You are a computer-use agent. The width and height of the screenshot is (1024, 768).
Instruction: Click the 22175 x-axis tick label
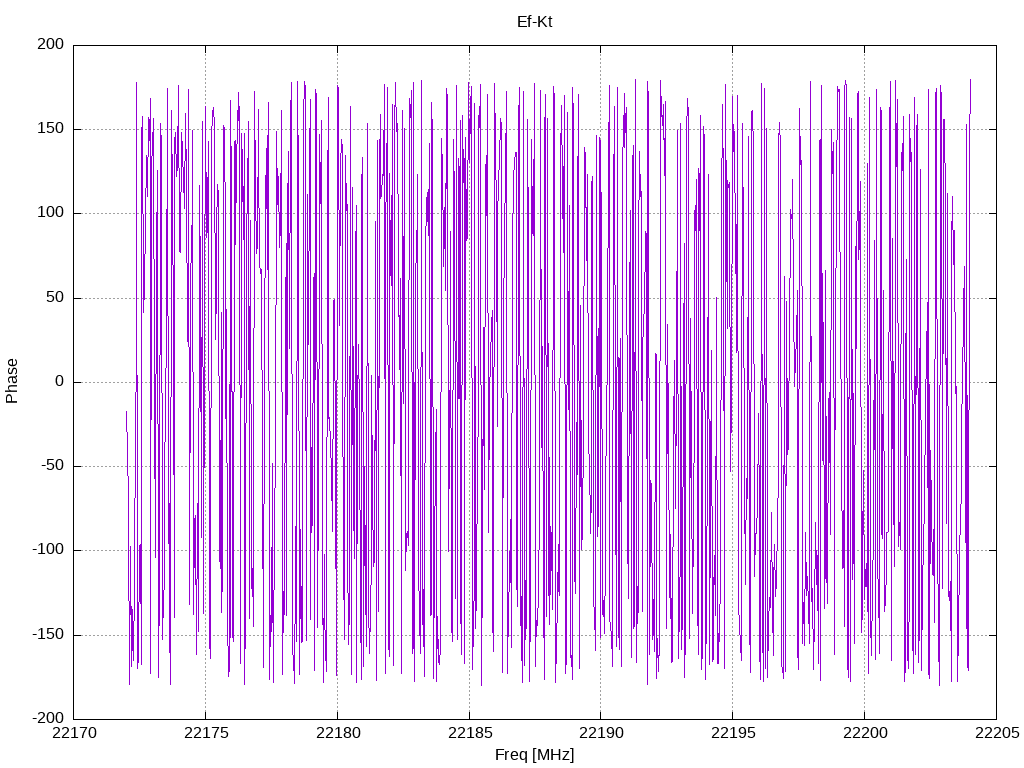pos(206,733)
